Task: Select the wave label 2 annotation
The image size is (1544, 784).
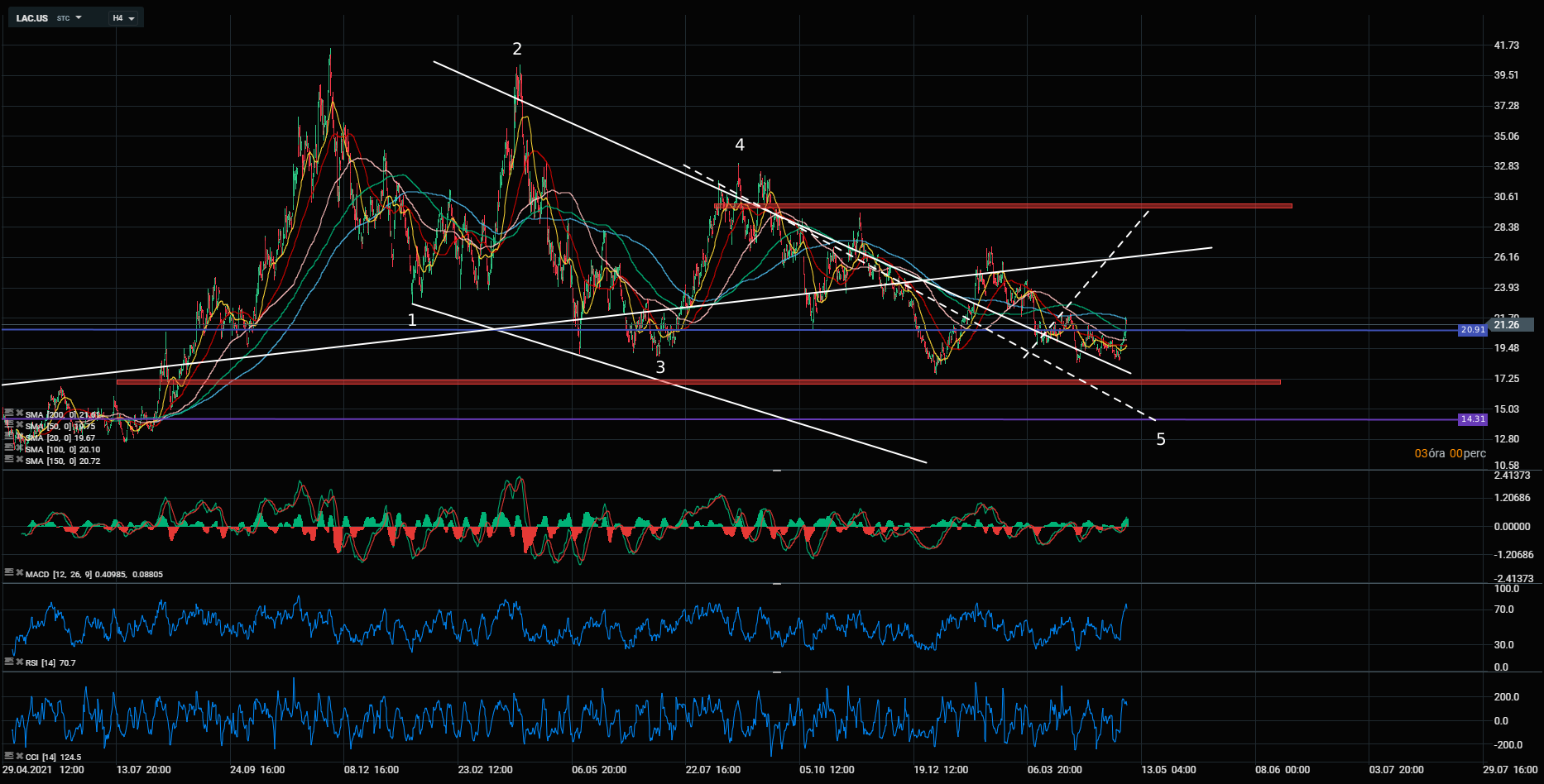Action: 517,49
